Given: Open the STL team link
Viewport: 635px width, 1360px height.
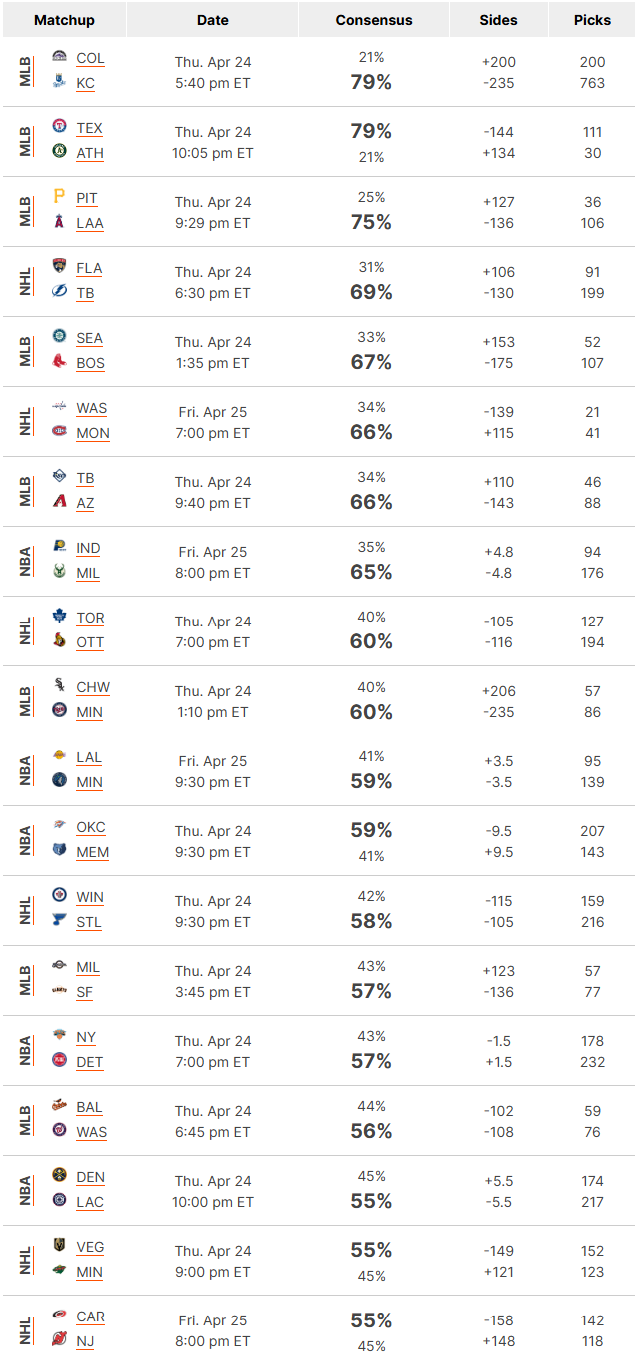Looking at the screenshot, I should (x=88, y=923).
